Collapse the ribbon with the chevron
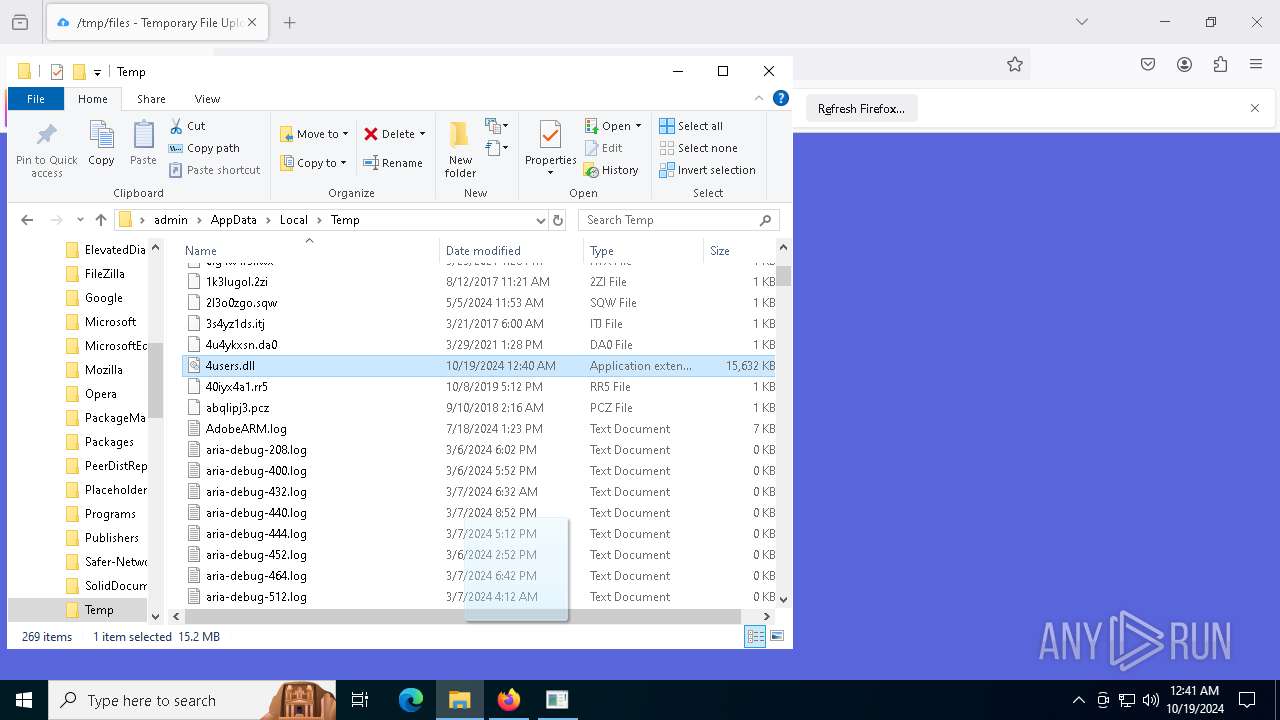 pos(759,99)
